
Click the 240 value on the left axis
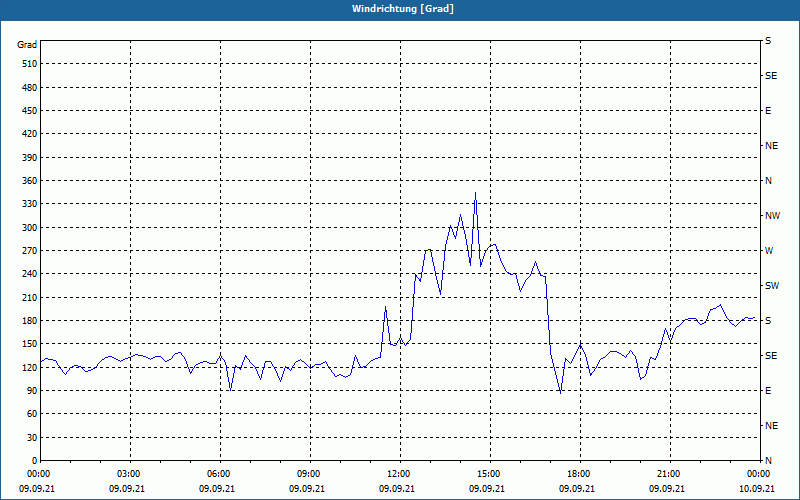click(x=30, y=274)
